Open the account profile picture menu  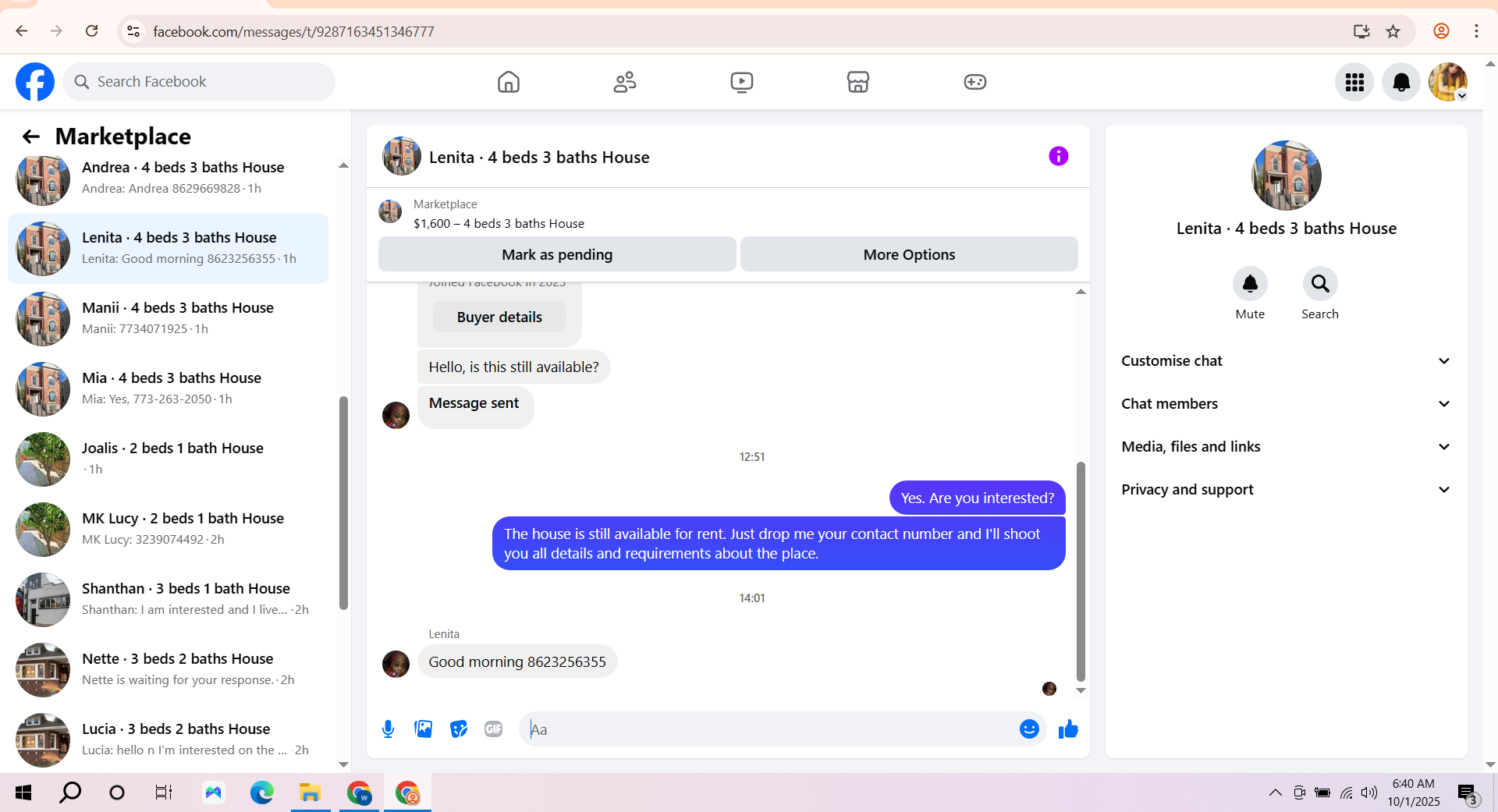pos(1448,82)
